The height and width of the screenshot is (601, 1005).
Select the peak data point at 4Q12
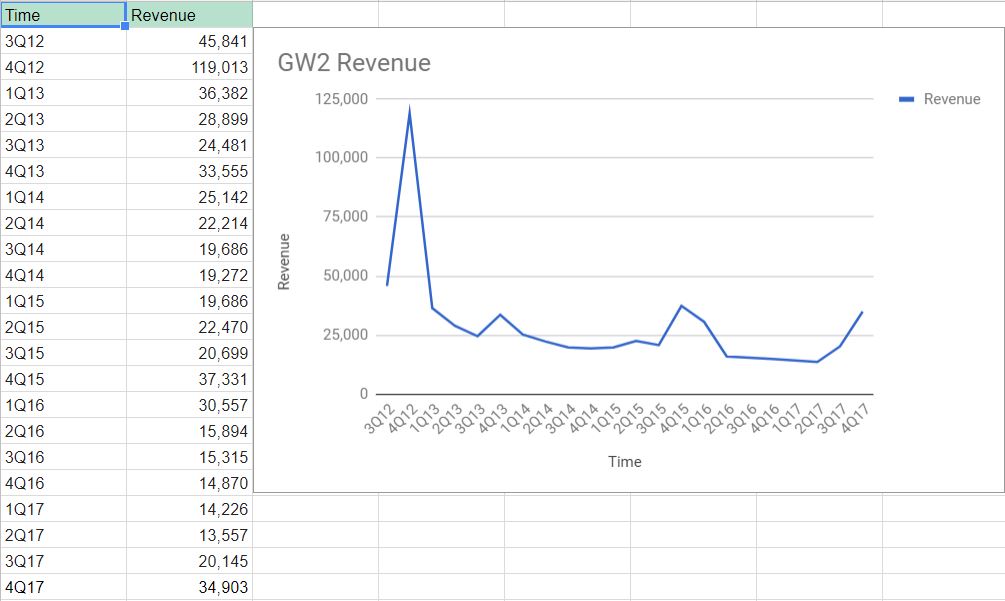410,106
